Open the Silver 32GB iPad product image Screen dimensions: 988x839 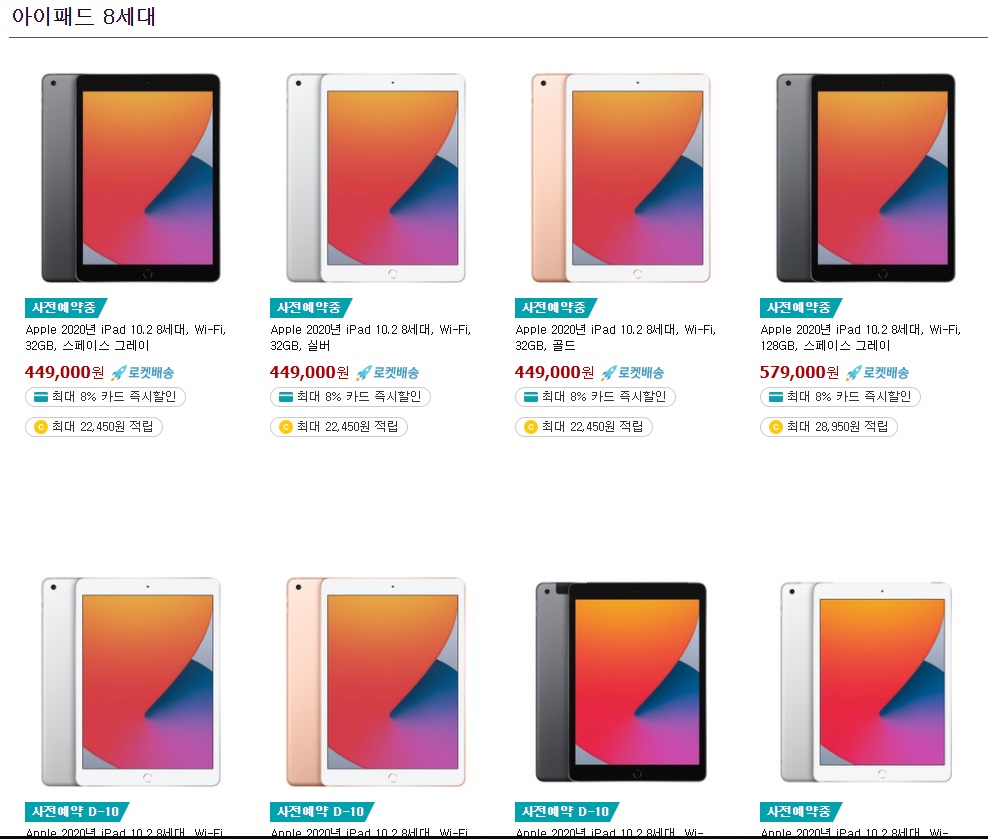coord(376,178)
